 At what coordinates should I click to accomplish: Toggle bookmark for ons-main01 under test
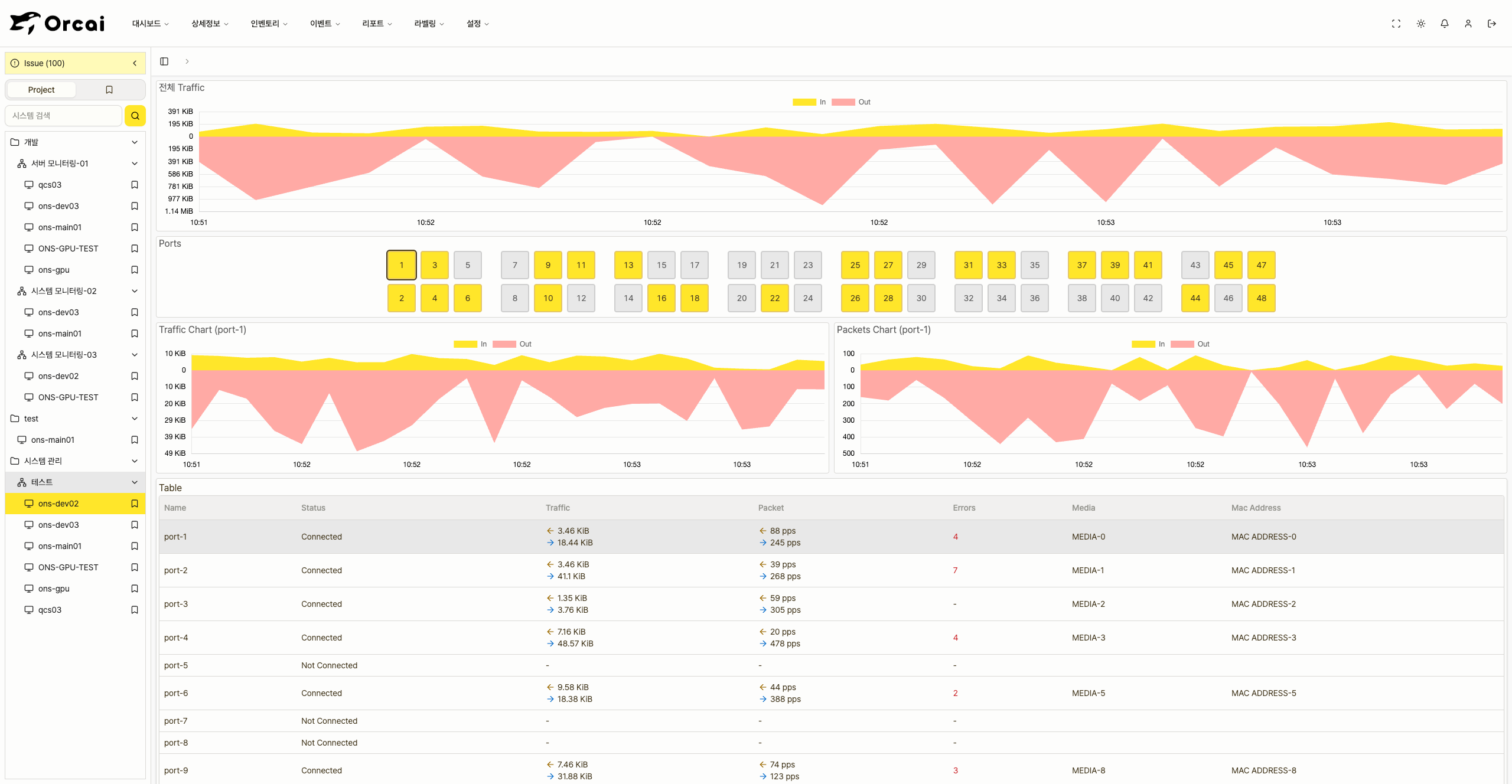point(135,440)
